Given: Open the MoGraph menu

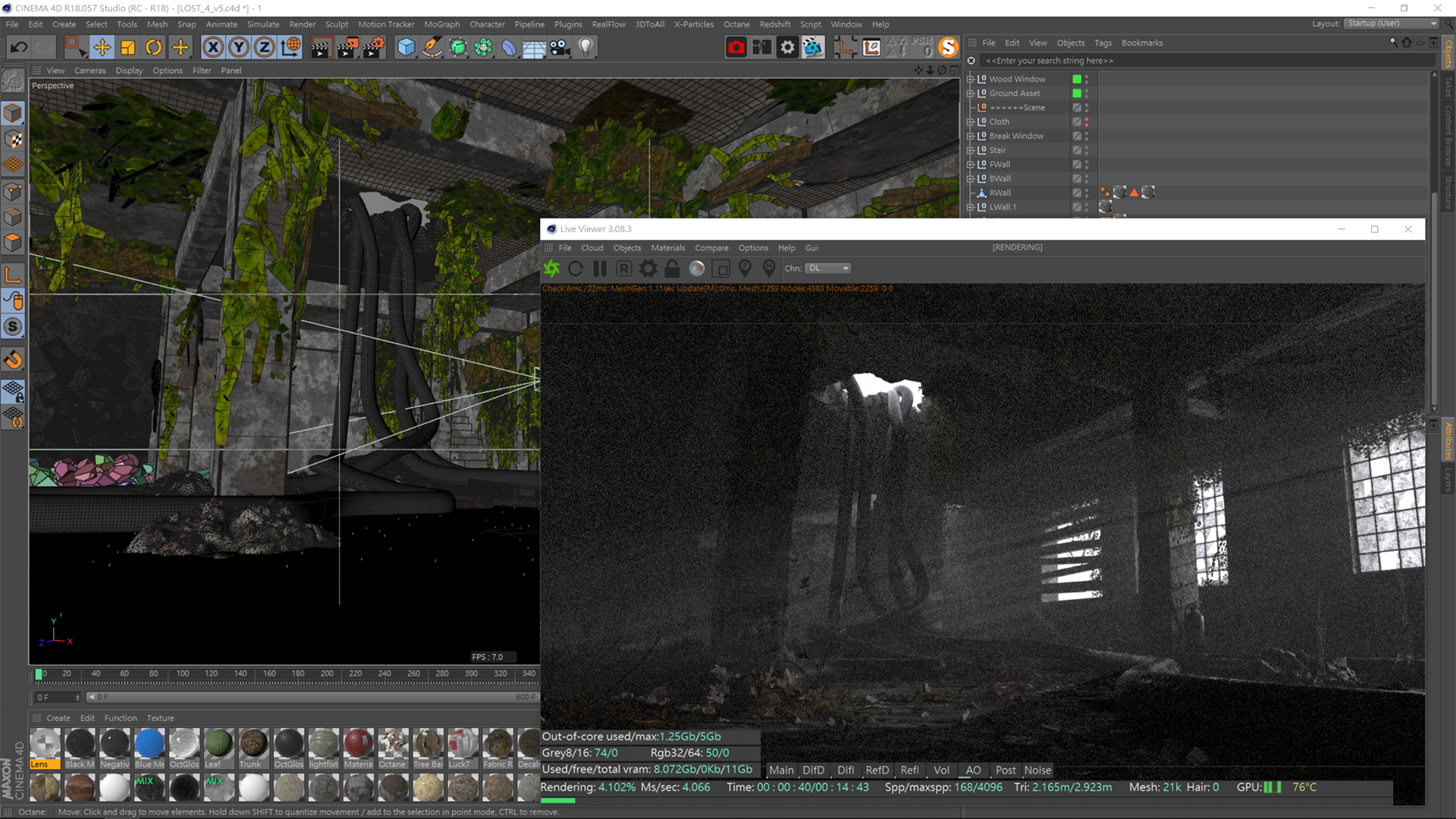Looking at the screenshot, I should [x=441, y=24].
